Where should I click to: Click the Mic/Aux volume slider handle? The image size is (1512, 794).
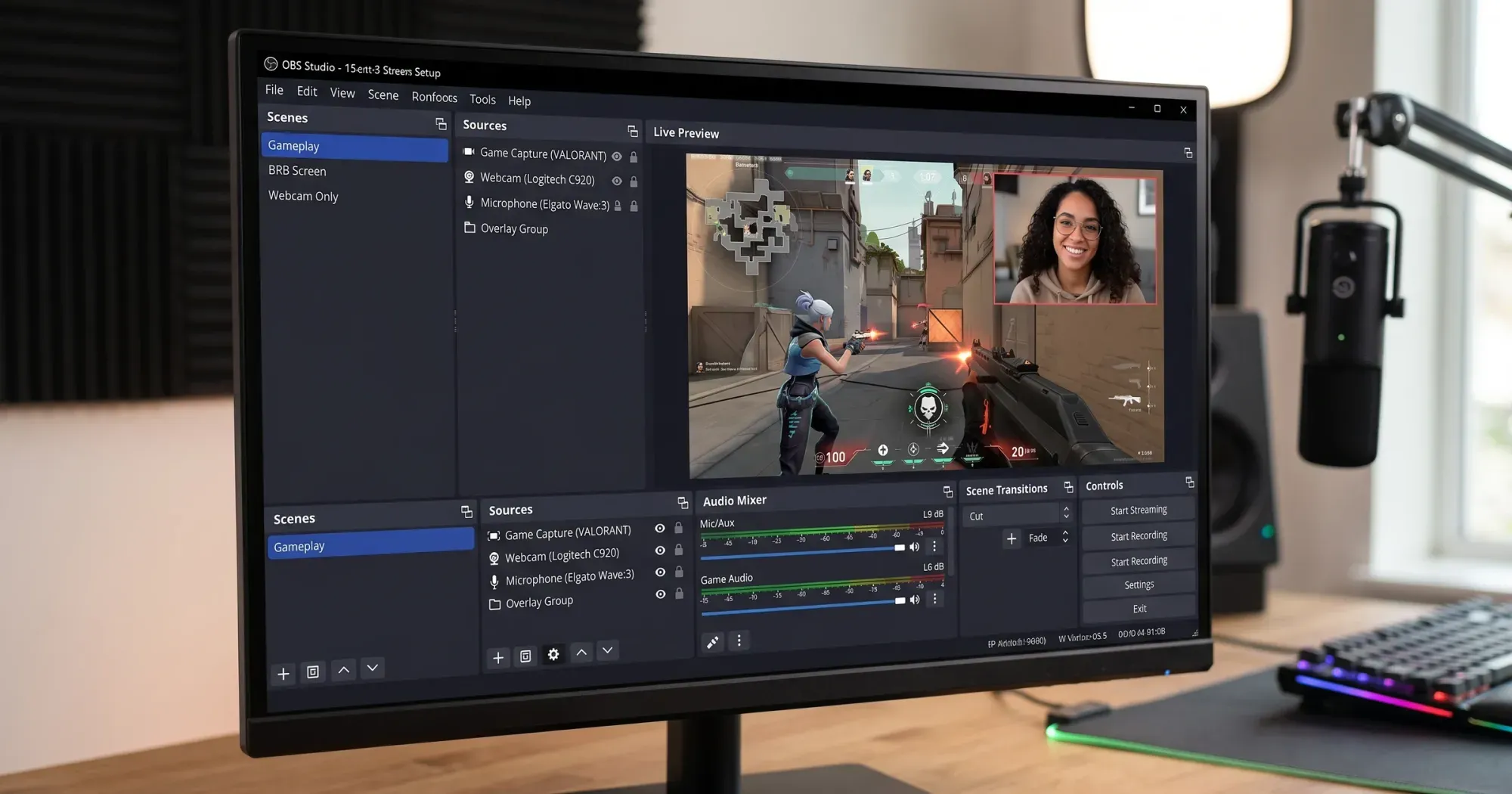900,547
